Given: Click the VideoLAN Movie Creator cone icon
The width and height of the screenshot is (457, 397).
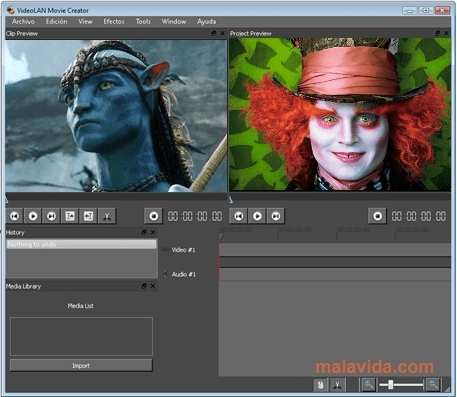Looking at the screenshot, I should click(x=11, y=10).
